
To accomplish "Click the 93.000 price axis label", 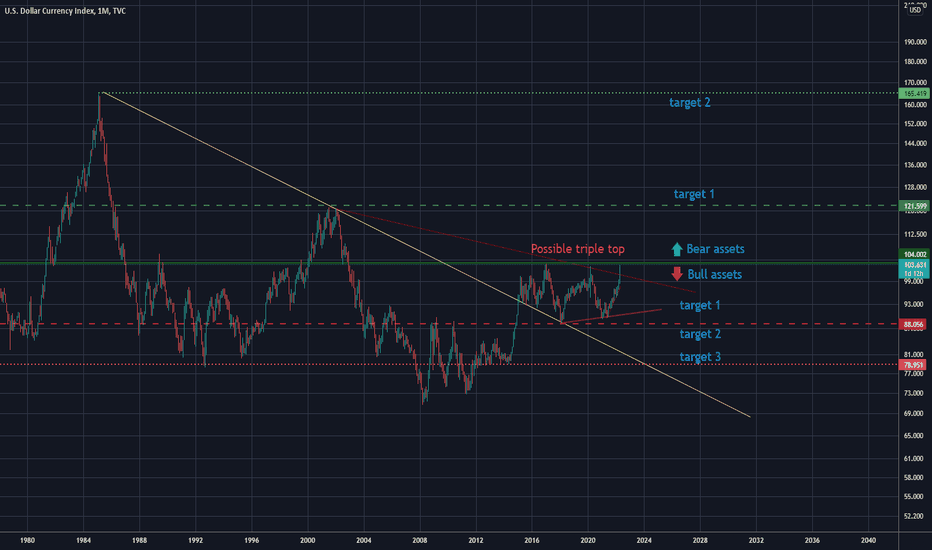I will (x=914, y=304).
